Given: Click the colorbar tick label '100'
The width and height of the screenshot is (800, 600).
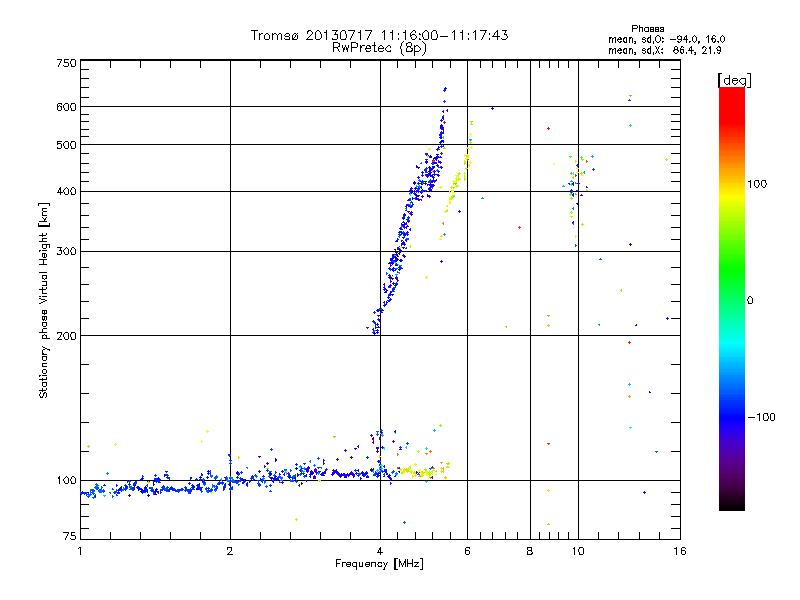Looking at the screenshot, I should 757,184.
